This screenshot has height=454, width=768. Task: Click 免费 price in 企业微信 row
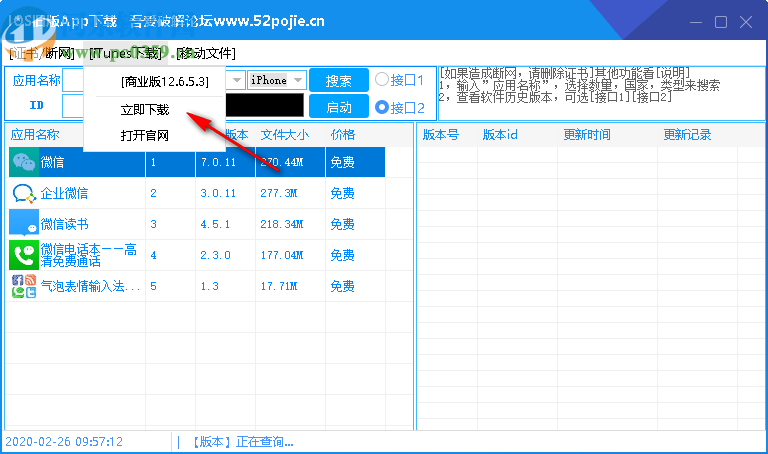pos(342,193)
